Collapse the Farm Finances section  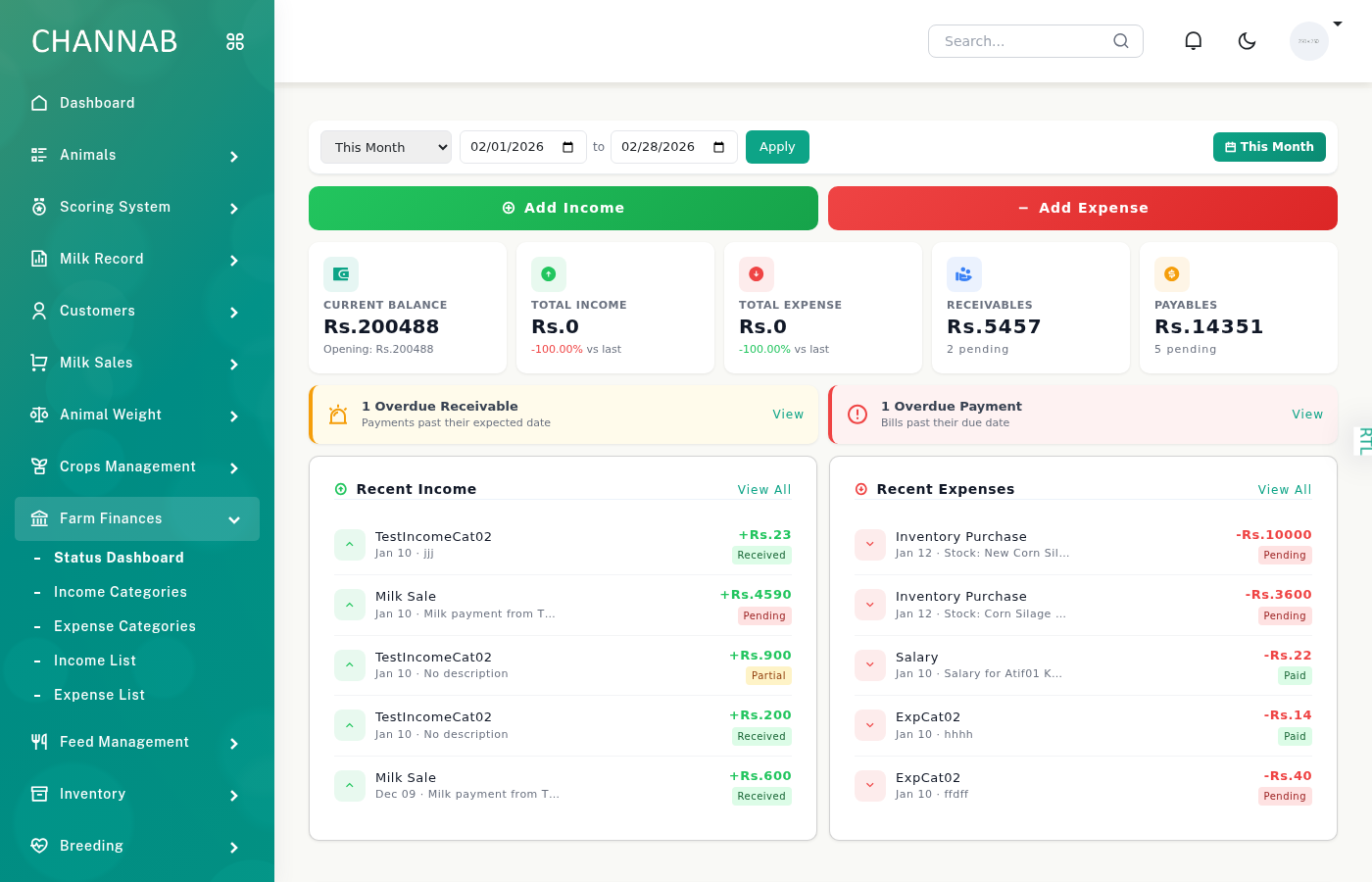[234, 518]
